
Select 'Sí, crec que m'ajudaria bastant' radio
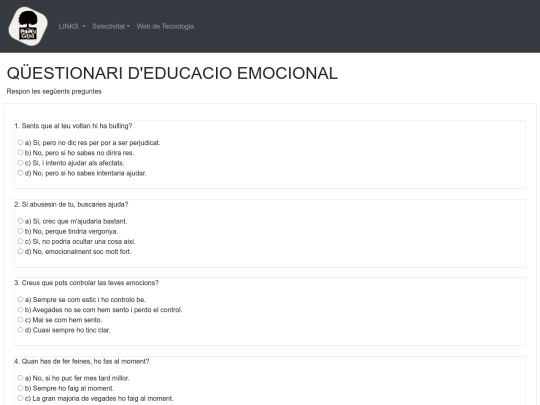tap(20, 221)
